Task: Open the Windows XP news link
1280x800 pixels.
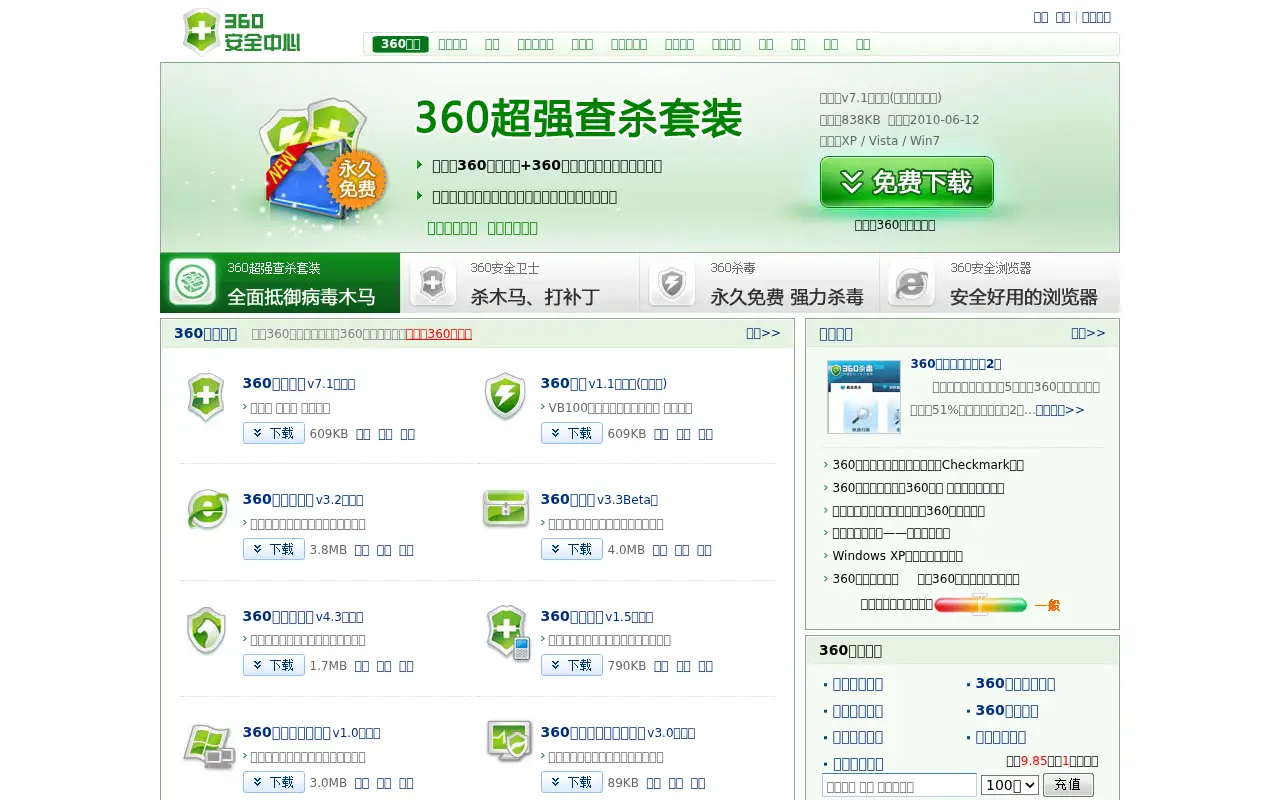Action: click(898, 555)
